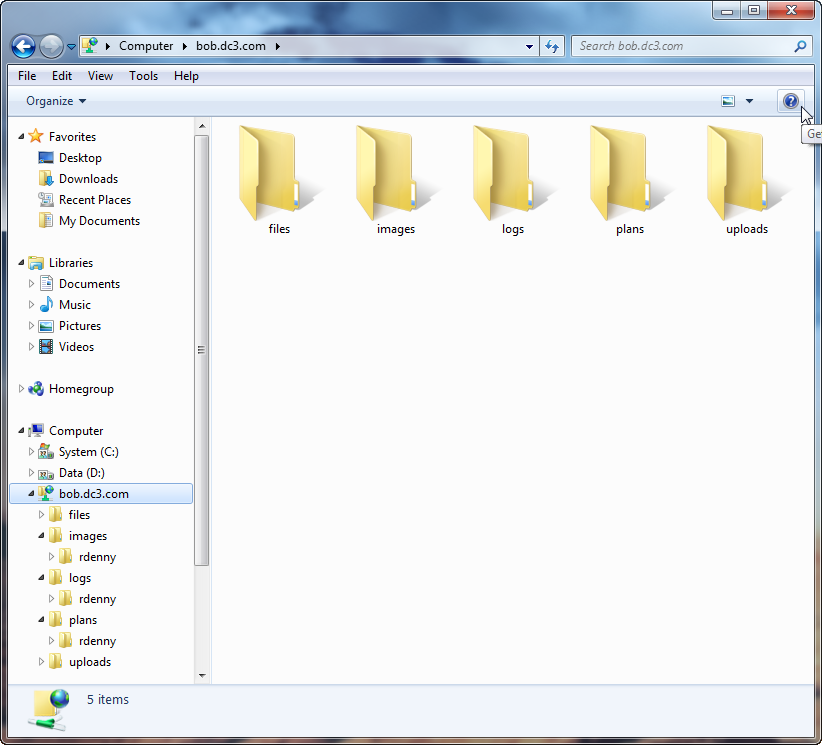
Task: Select plans folder in tree
Action: [x=83, y=620]
